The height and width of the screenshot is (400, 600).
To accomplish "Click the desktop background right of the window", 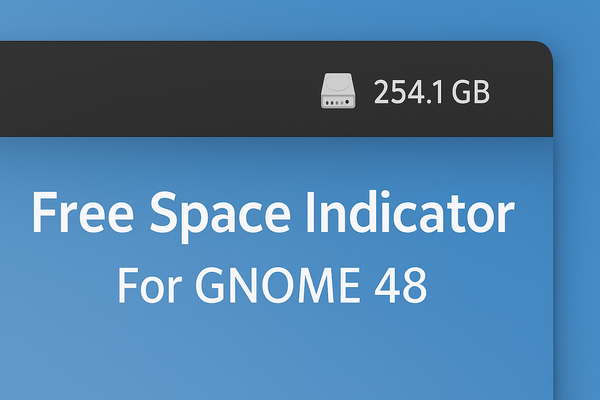I will coord(578,250).
